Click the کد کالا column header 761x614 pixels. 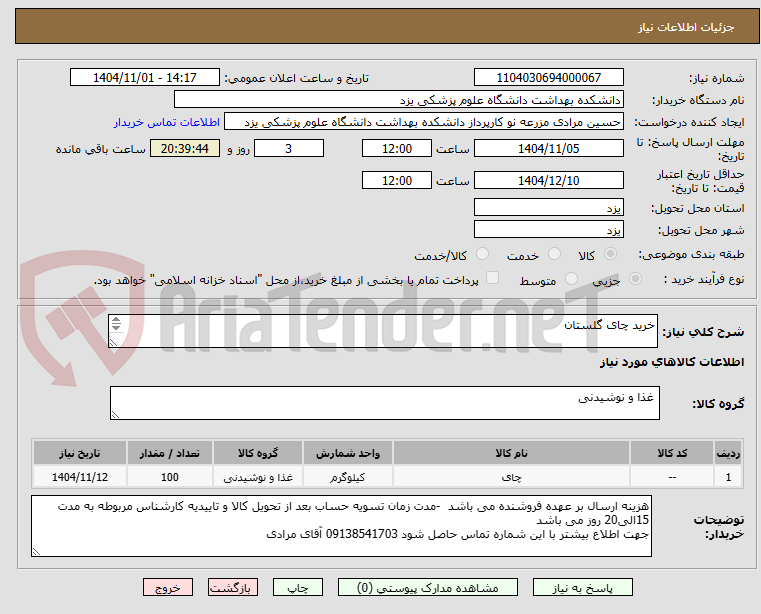coord(672,453)
